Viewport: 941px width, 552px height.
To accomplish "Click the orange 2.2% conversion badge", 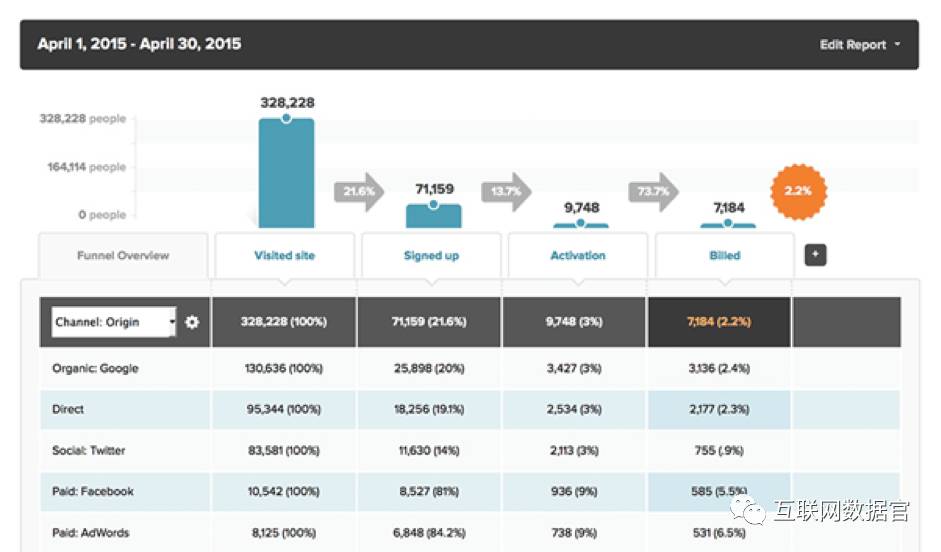I will 798,190.
